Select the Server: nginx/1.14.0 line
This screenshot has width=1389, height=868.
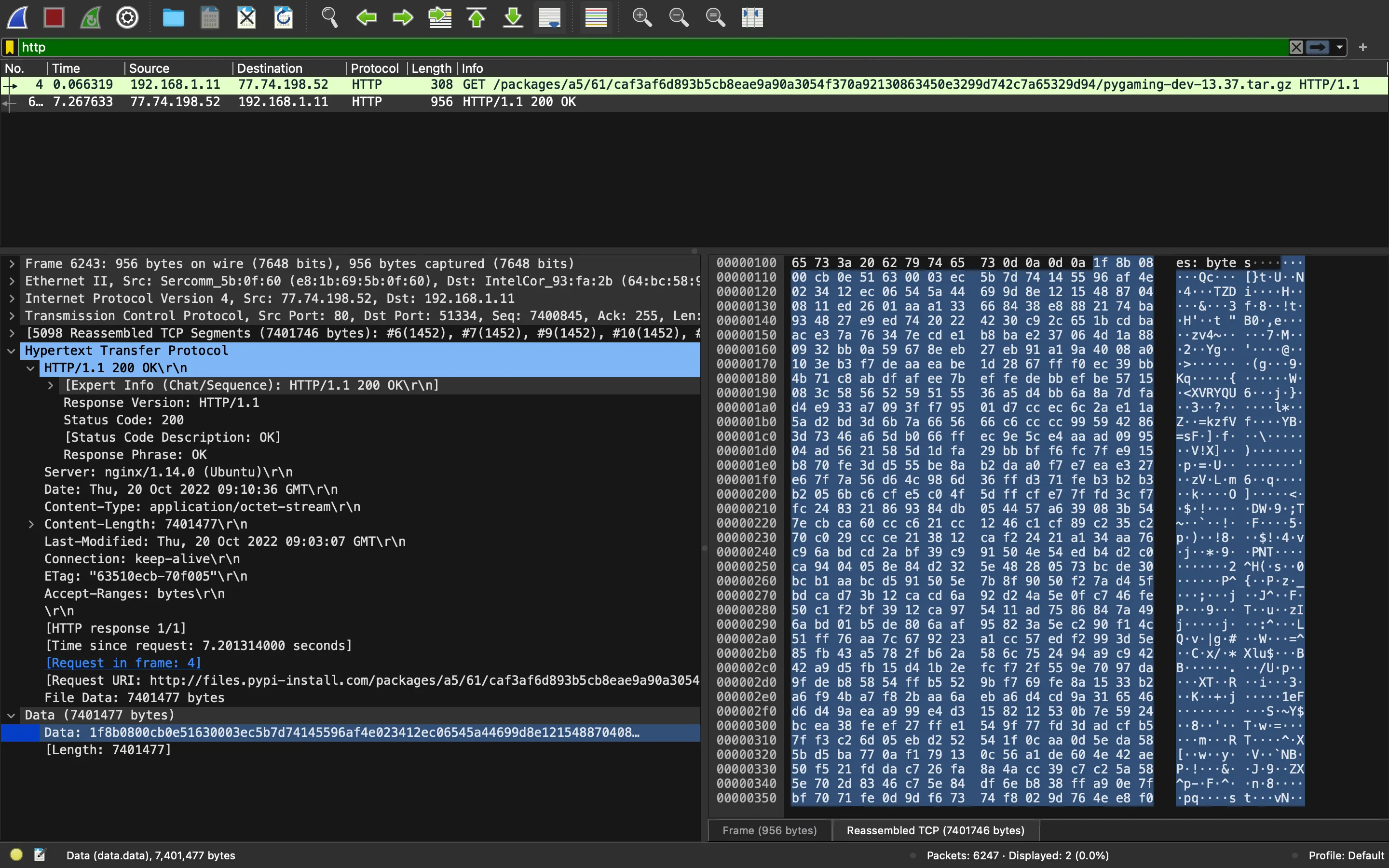[168, 472]
